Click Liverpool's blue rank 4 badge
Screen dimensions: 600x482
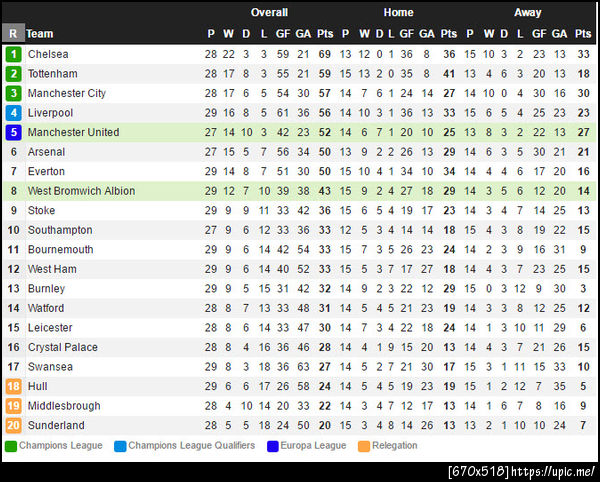[13, 113]
